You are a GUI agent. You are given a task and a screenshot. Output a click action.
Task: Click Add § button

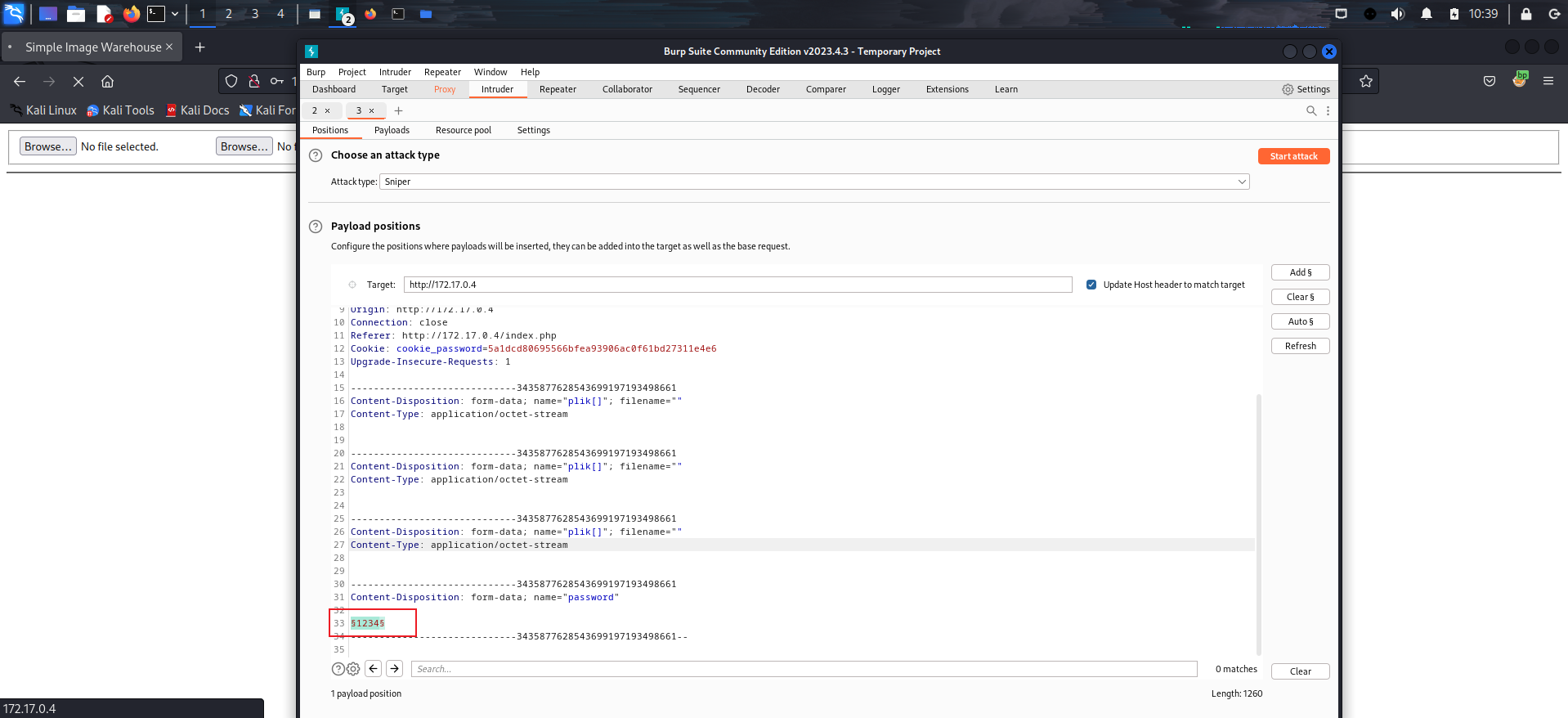pyautogui.click(x=1300, y=272)
